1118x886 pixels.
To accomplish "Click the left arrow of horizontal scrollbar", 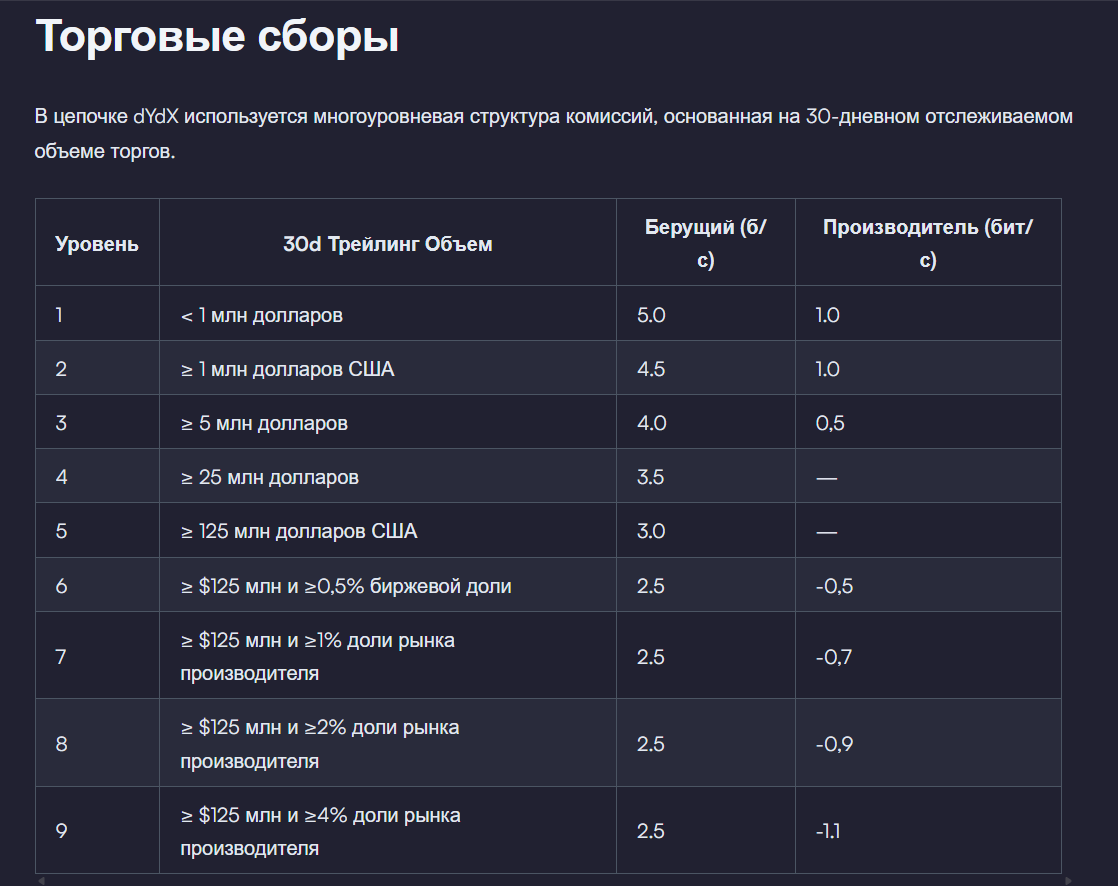I will click(x=40, y=881).
